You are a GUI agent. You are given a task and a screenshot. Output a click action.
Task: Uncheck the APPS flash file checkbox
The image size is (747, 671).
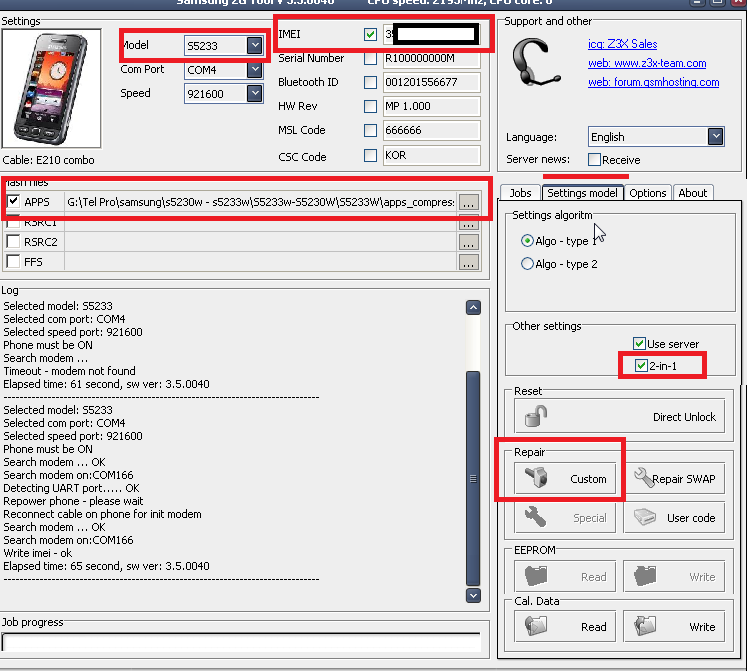[13, 201]
